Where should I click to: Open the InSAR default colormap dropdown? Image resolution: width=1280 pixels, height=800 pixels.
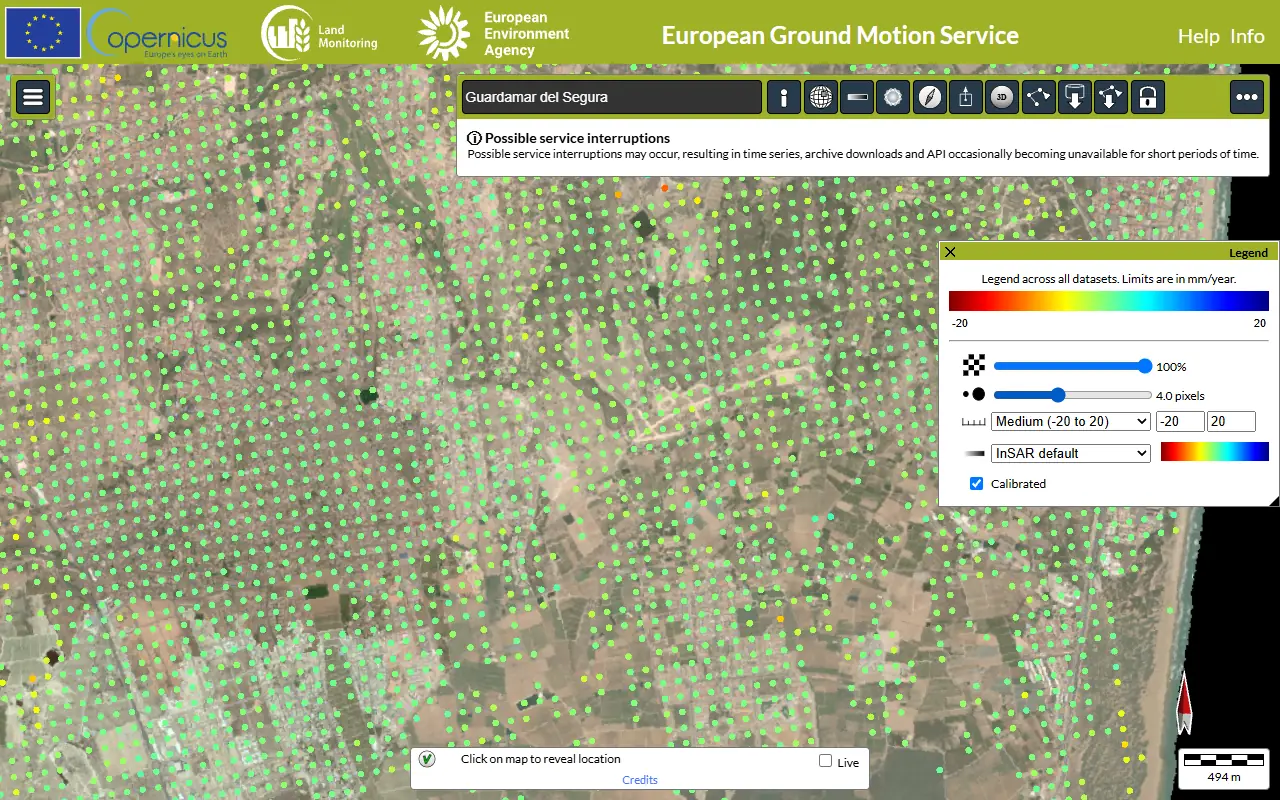(1071, 453)
